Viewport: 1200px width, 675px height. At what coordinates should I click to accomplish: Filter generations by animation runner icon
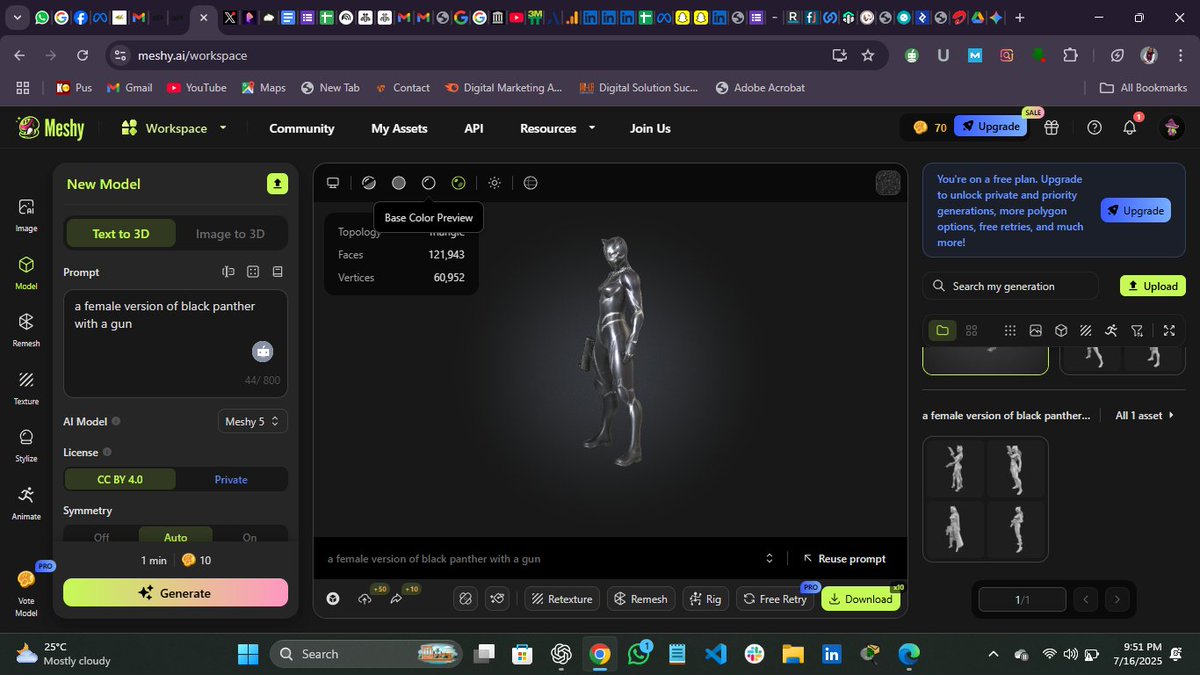click(x=1111, y=330)
